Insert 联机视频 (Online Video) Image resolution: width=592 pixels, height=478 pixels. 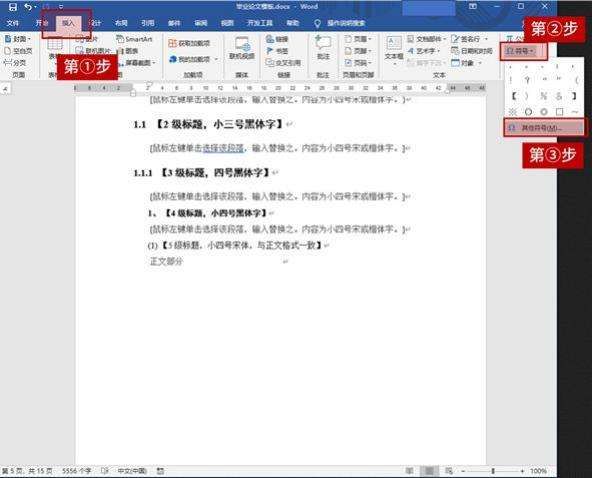click(242, 48)
